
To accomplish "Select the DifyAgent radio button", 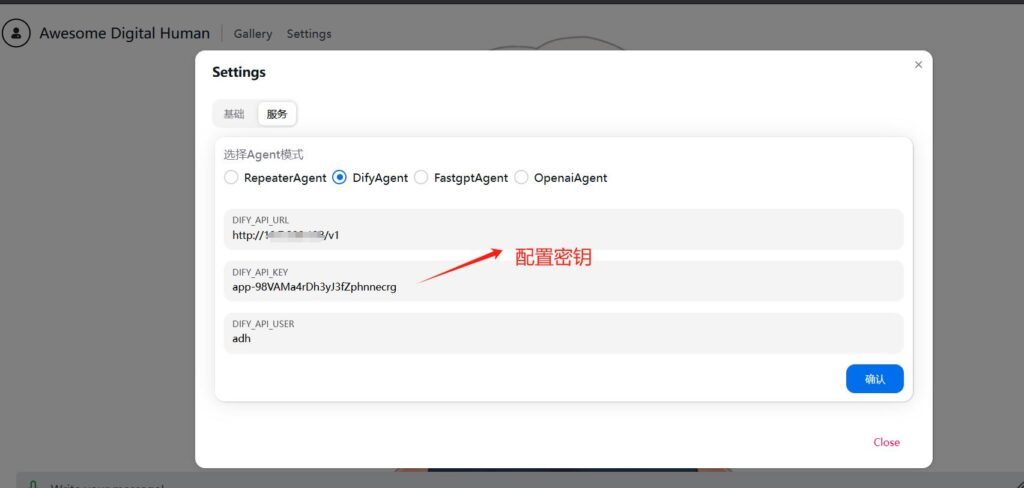I will [x=340, y=178].
